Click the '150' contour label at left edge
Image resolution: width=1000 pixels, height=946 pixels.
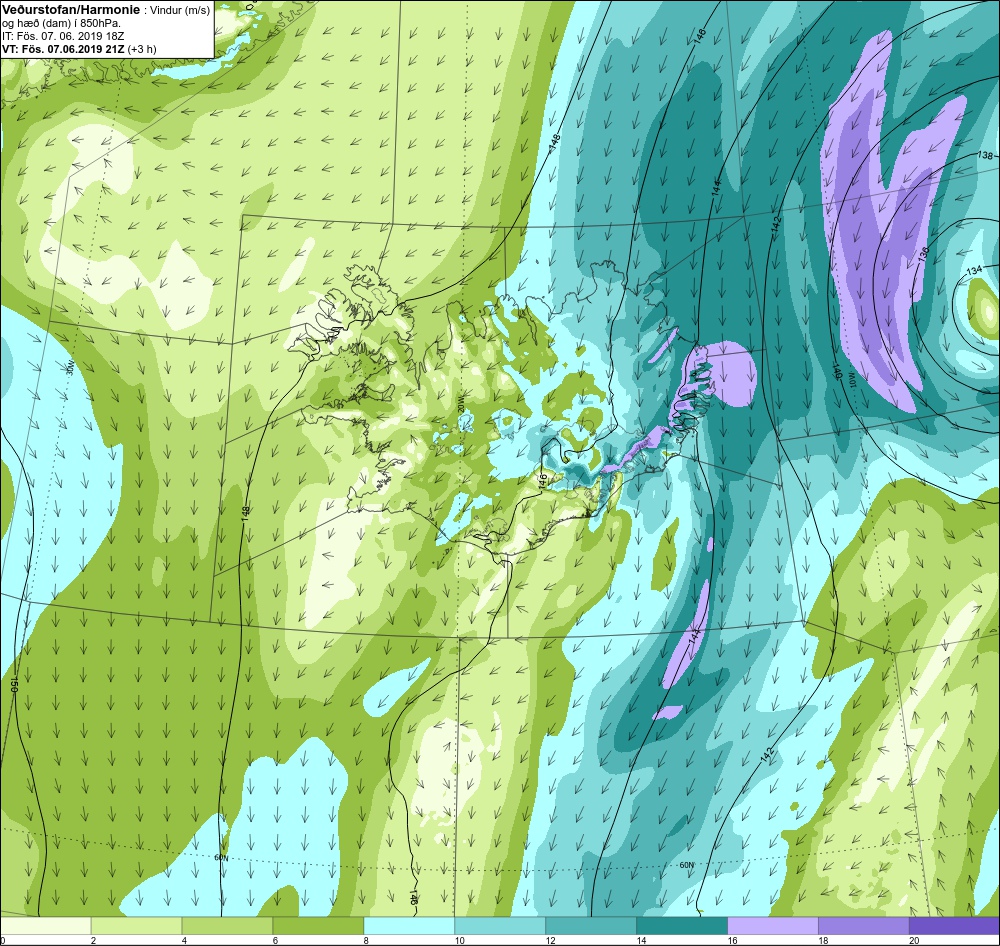[12, 685]
